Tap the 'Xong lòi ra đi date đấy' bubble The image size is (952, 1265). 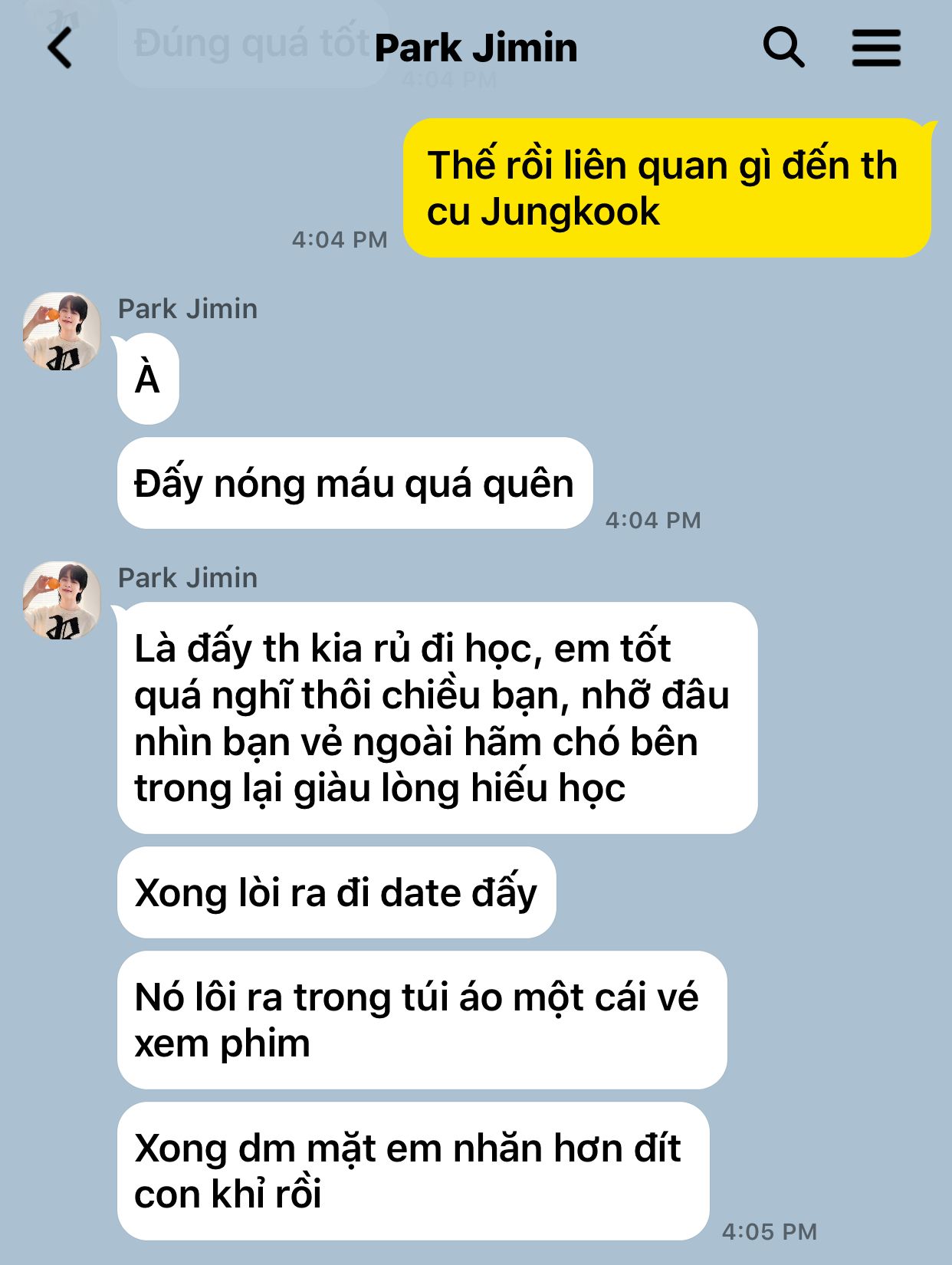pyautogui.click(x=336, y=892)
